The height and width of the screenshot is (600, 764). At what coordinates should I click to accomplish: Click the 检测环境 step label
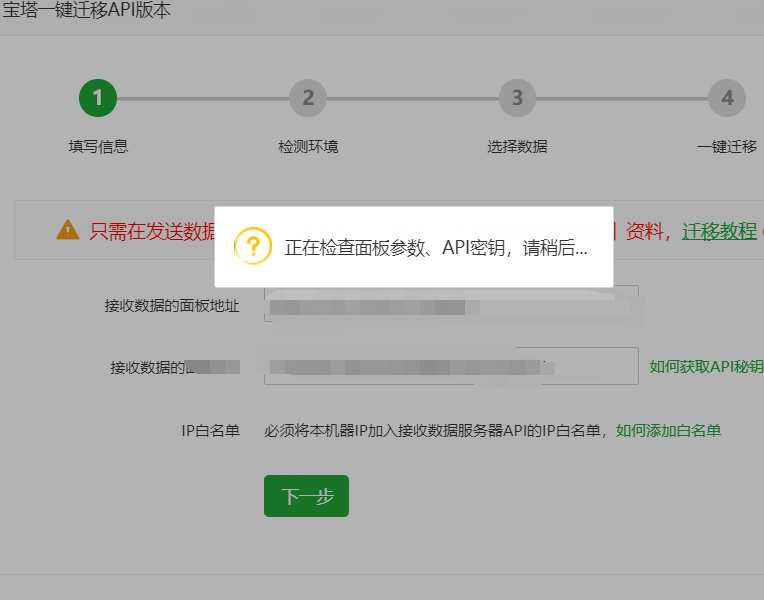pyautogui.click(x=308, y=146)
